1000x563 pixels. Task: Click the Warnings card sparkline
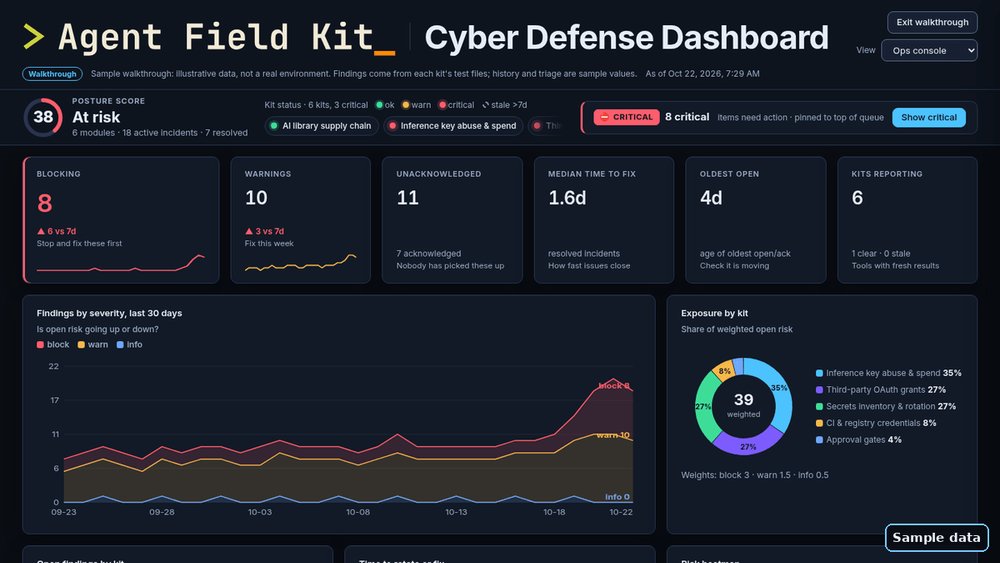pos(300,263)
